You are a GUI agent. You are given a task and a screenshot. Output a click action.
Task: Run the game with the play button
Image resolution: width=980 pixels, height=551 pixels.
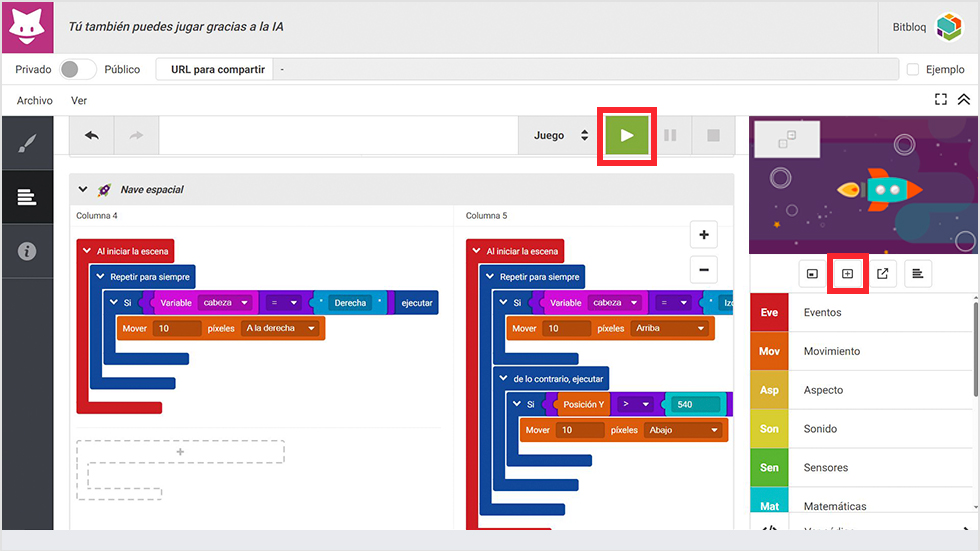click(x=626, y=136)
